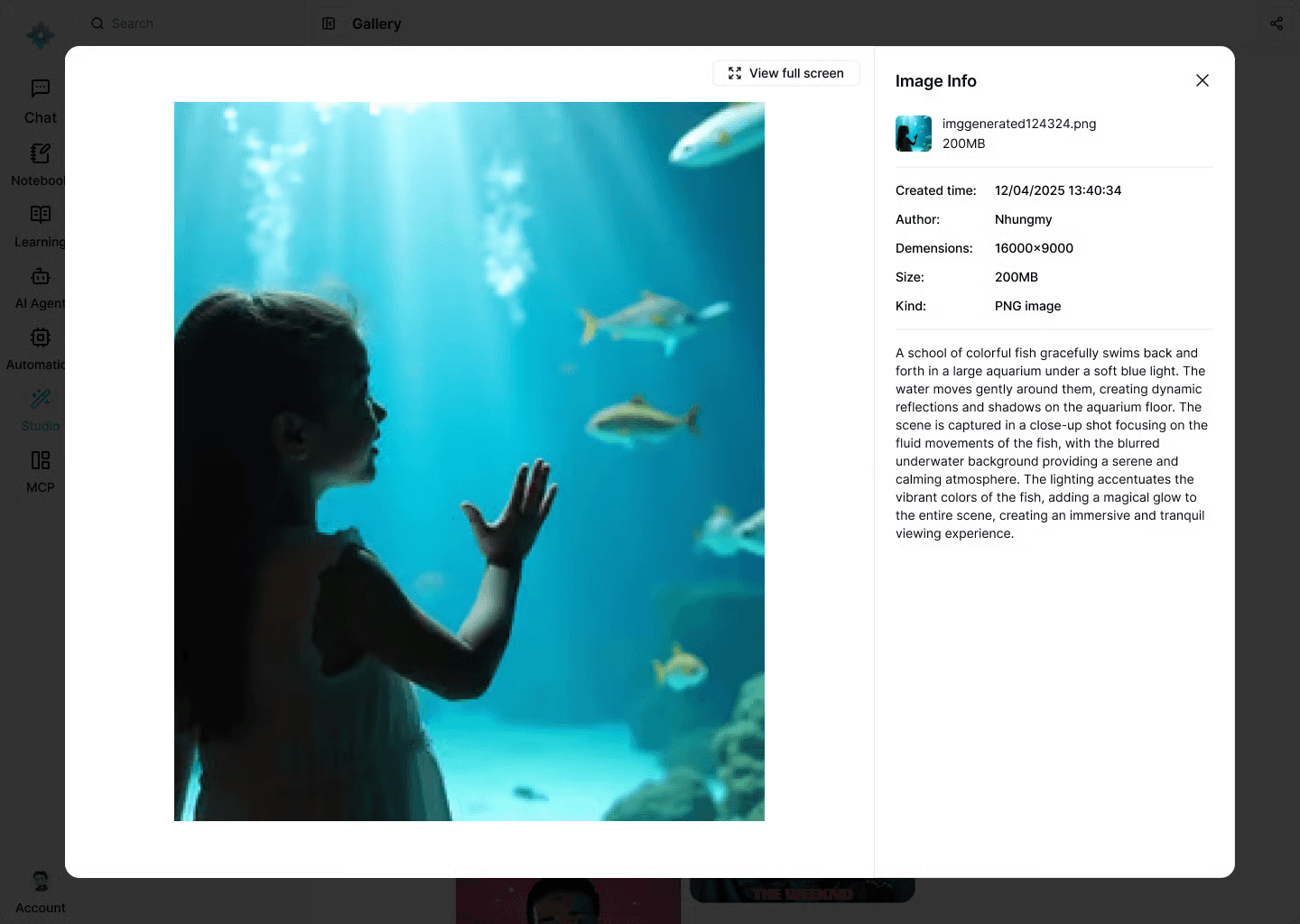Click the large aquarium girl image
Screen dimensions: 1300x924
coord(469,461)
